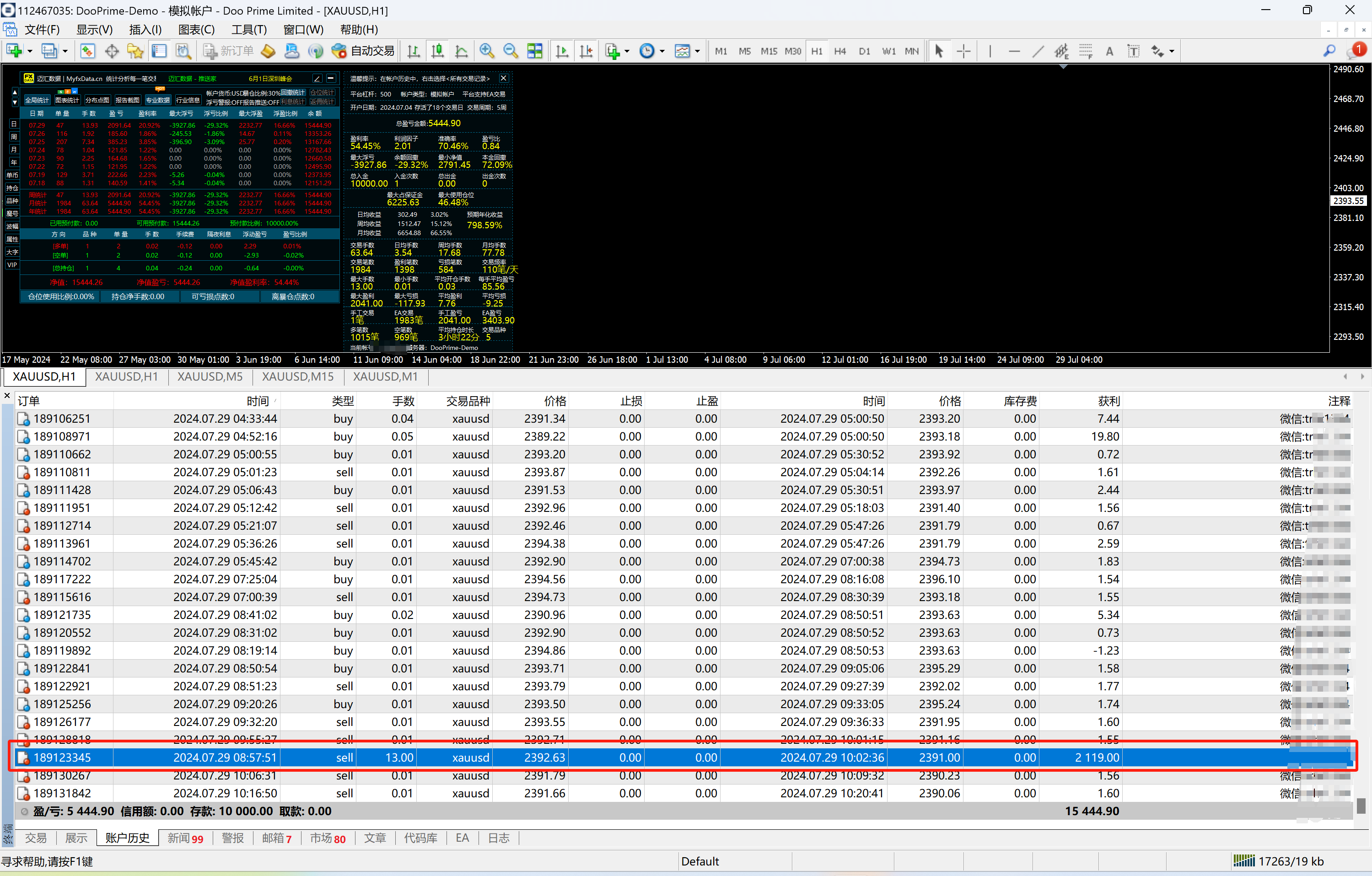Viewport: 1372px width, 876px height.
Task: Click the Fibonacci retracement tool icon
Action: 1086,51
